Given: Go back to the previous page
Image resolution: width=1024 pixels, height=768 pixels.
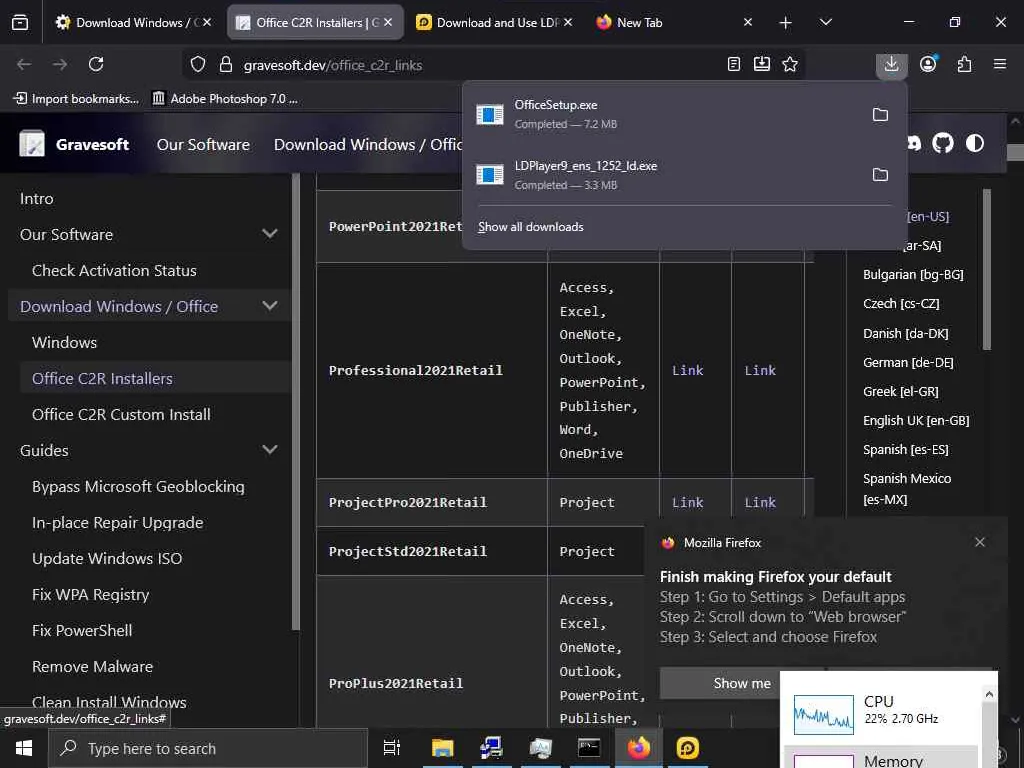Looking at the screenshot, I should [24, 65].
